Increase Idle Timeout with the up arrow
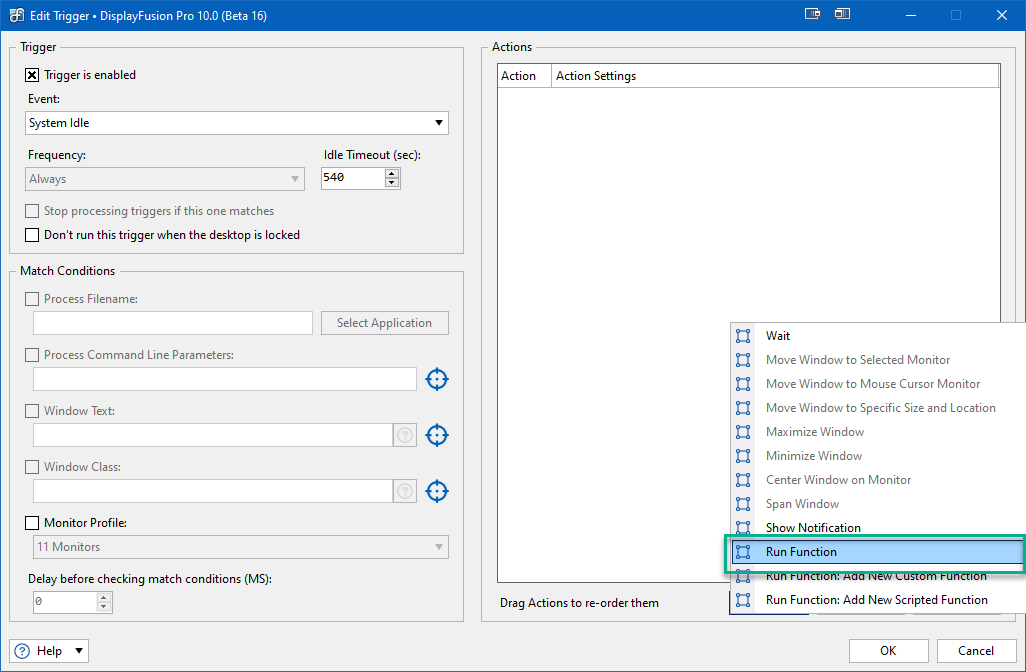This screenshot has width=1026, height=672. 392,173
